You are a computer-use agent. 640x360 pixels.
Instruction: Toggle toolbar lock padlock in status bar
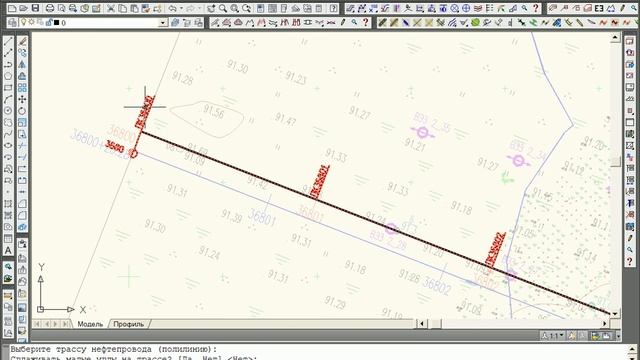click(x=596, y=336)
